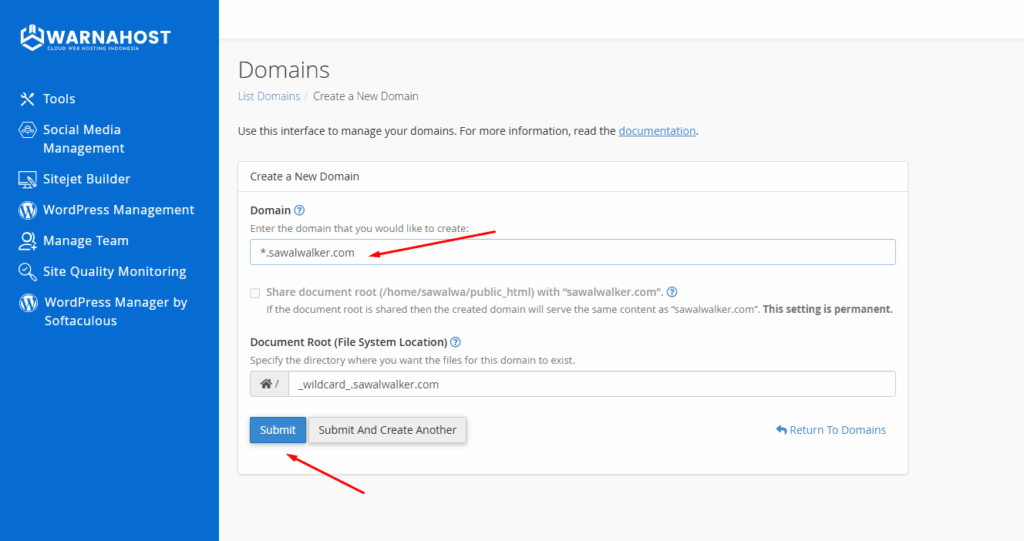Click the Domain name input field

pos(572,252)
